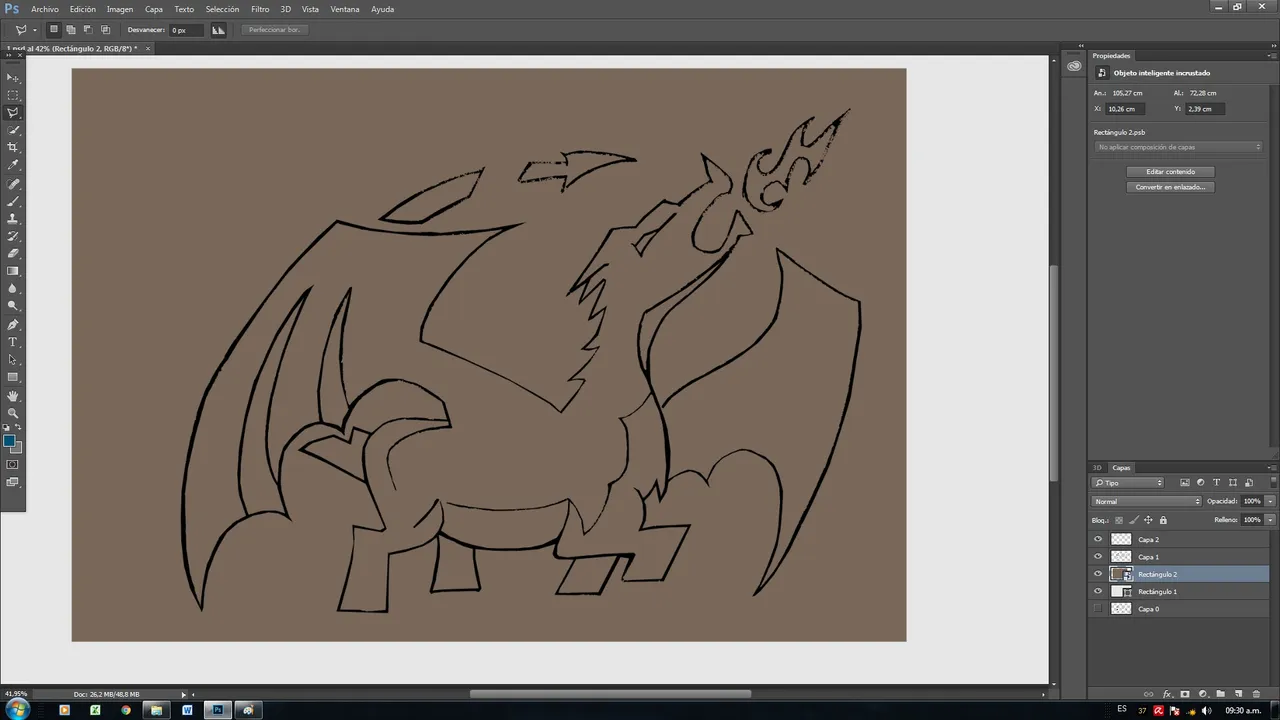This screenshot has height=720, width=1280.
Task: Open the Edición menu
Action: (x=83, y=9)
